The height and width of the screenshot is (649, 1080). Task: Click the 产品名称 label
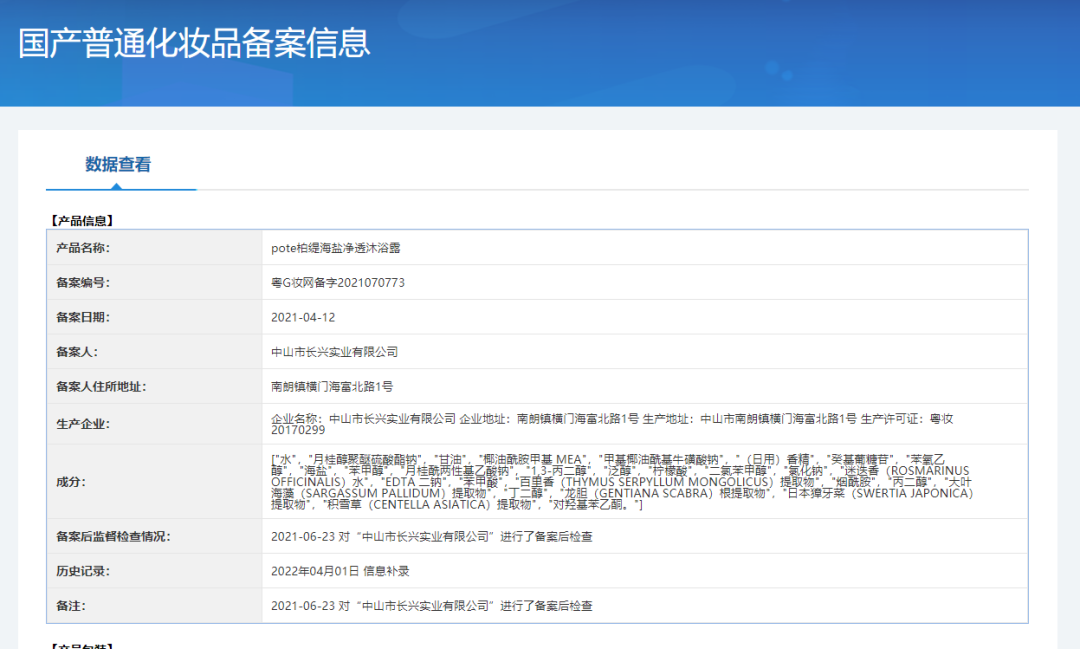[x=83, y=248]
